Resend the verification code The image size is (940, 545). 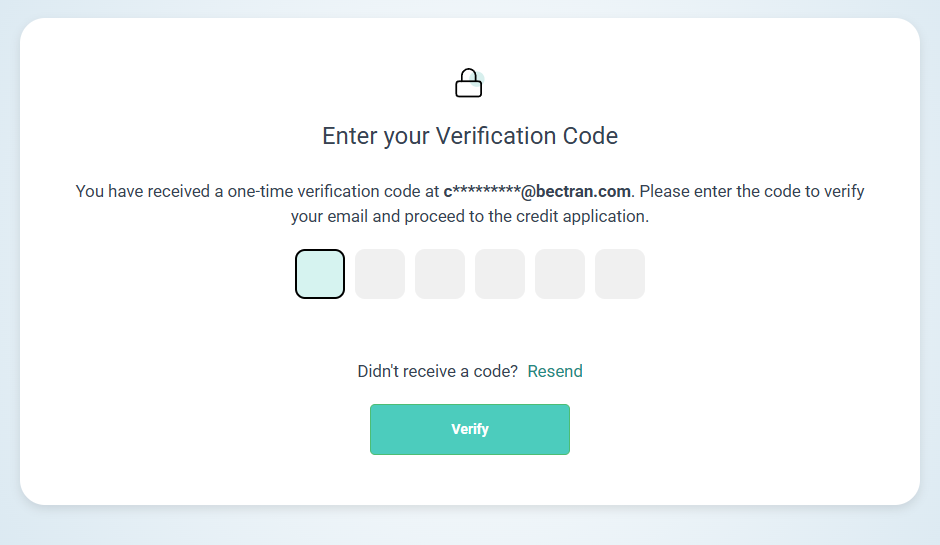pyautogui.click(x=555, y=371)
